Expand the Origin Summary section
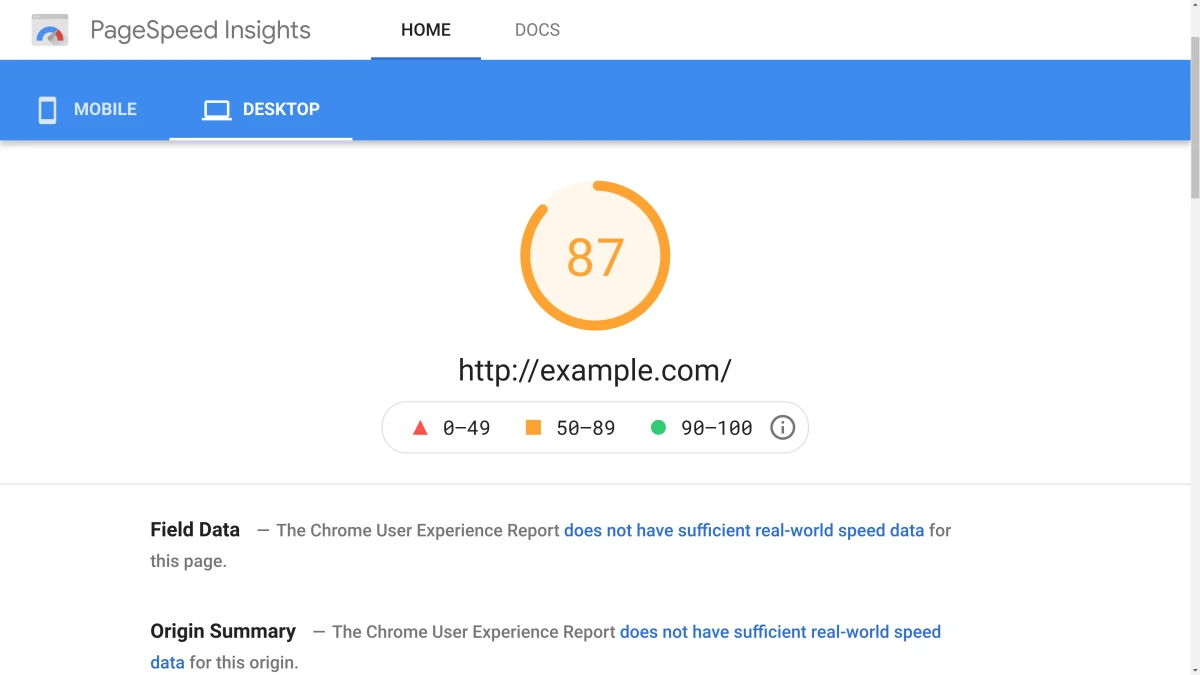The width and height of the screenshot is (1200, 675). point(223,631)
